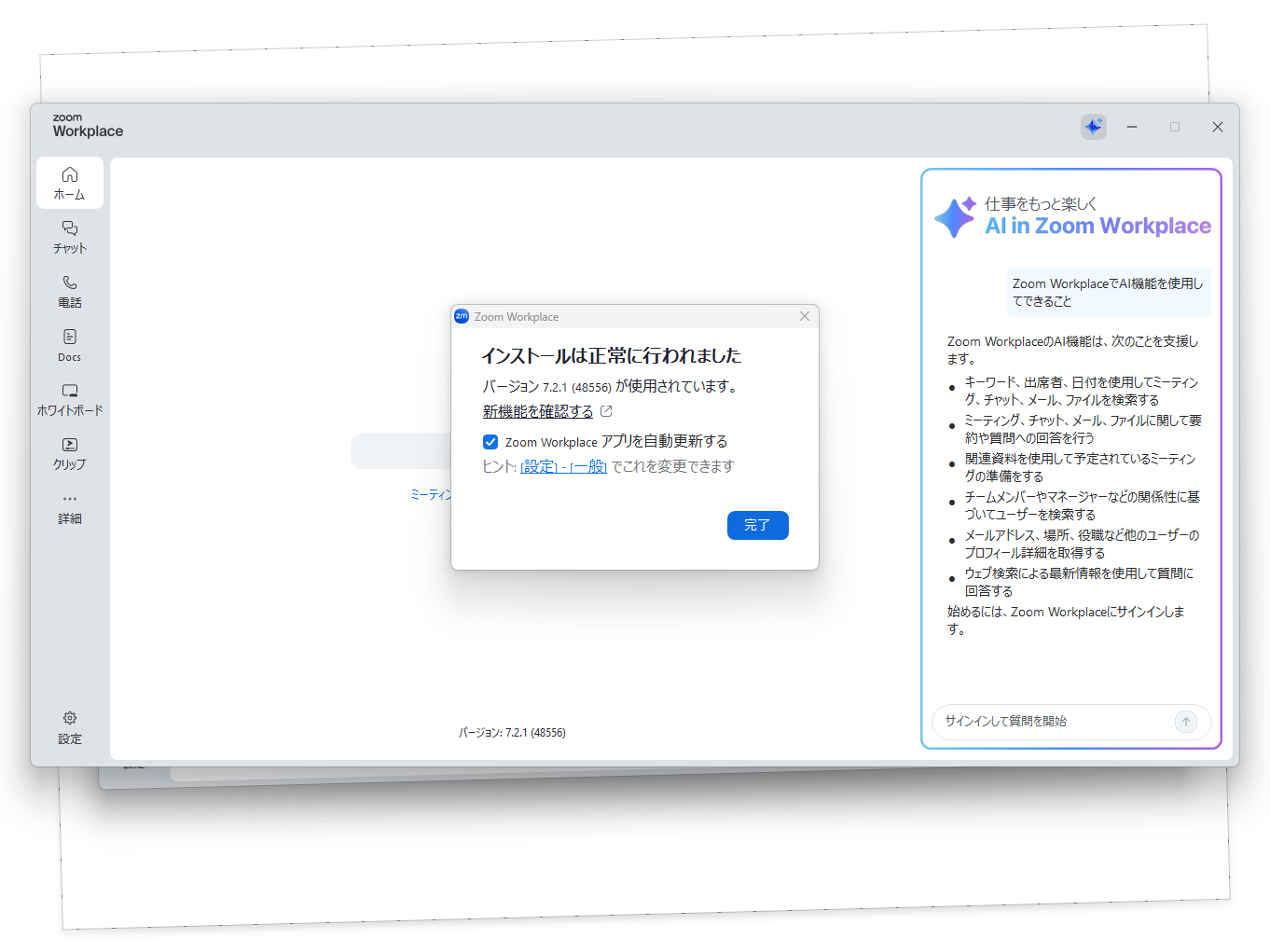
Task: Minimize the Zoom Workplace window
Action: [x=1132, y=127]
